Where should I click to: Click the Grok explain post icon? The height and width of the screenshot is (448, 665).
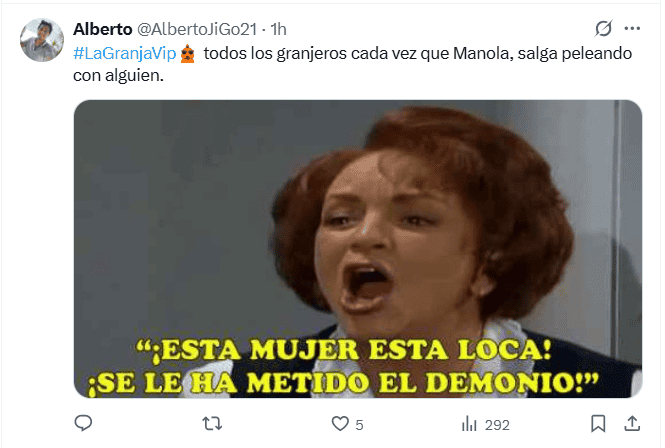603,28
